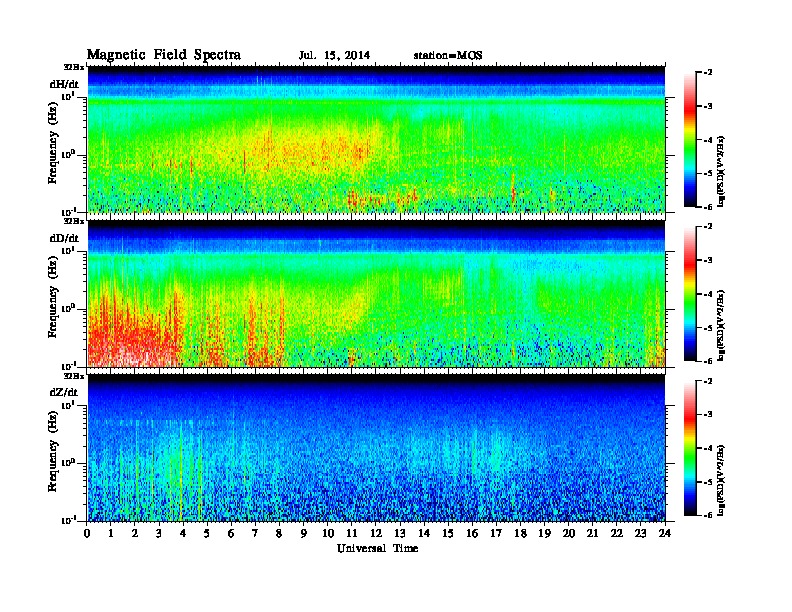Click the dH/dt panel color scale bar
The width and height of the screenshot is (792, 612).
[x=690, y=139]
